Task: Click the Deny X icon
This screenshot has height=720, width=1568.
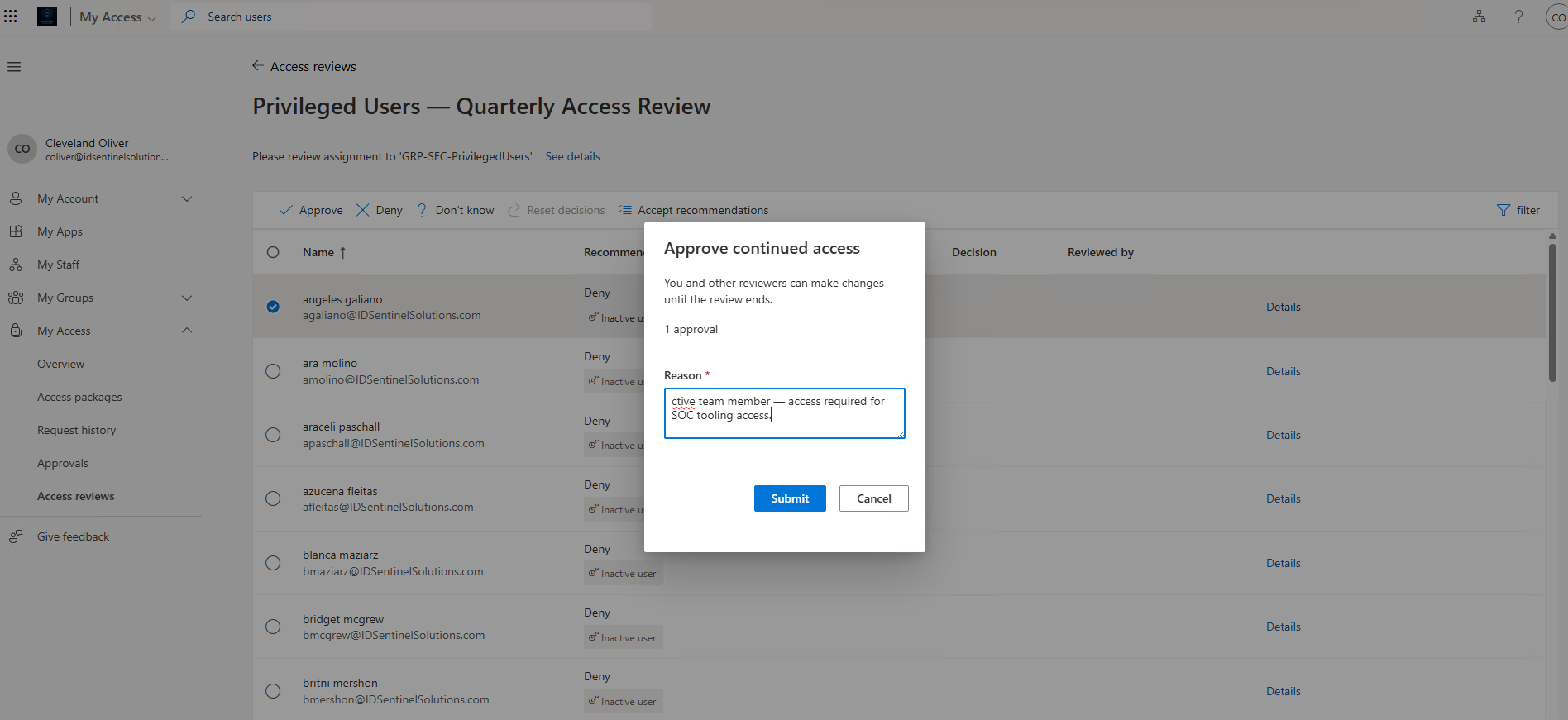Action: coord(362,210)
